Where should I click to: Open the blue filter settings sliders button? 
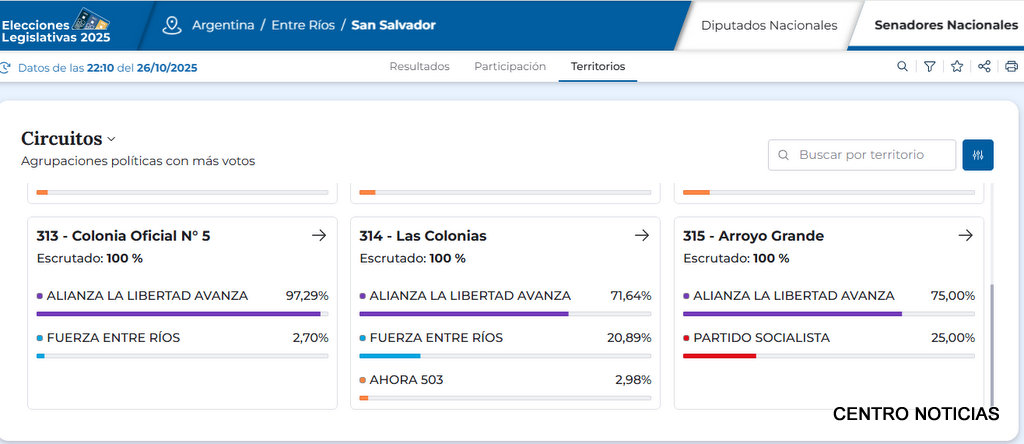pos(978,155)
